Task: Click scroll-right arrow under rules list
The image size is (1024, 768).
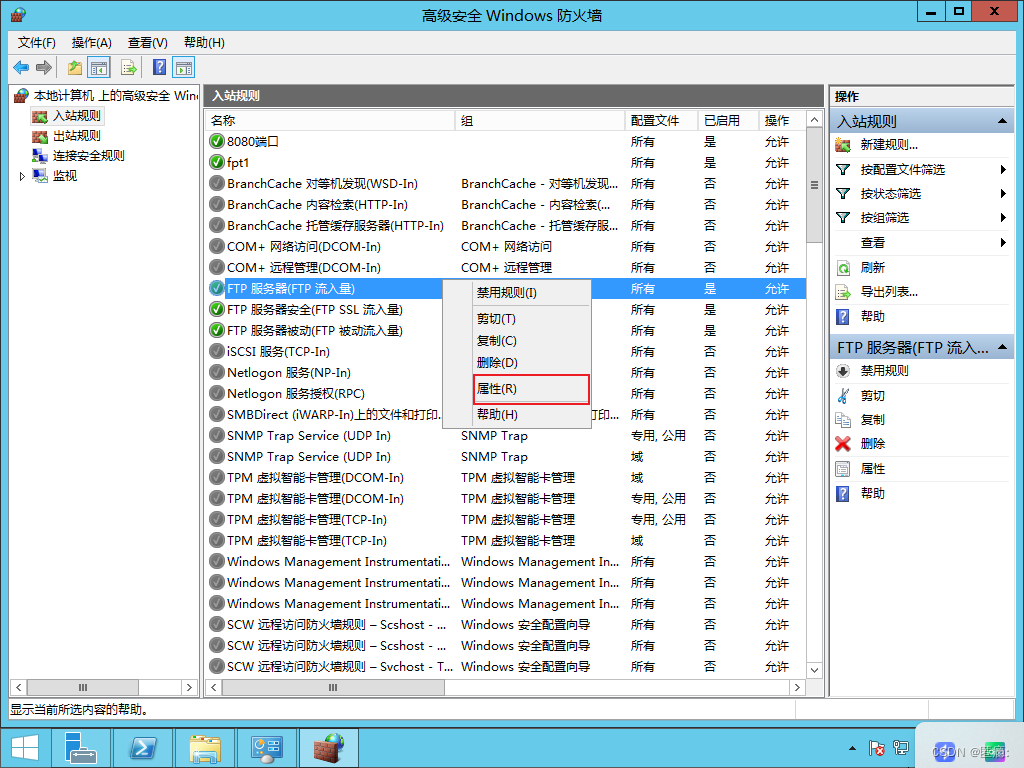Action: coord(797,688)
